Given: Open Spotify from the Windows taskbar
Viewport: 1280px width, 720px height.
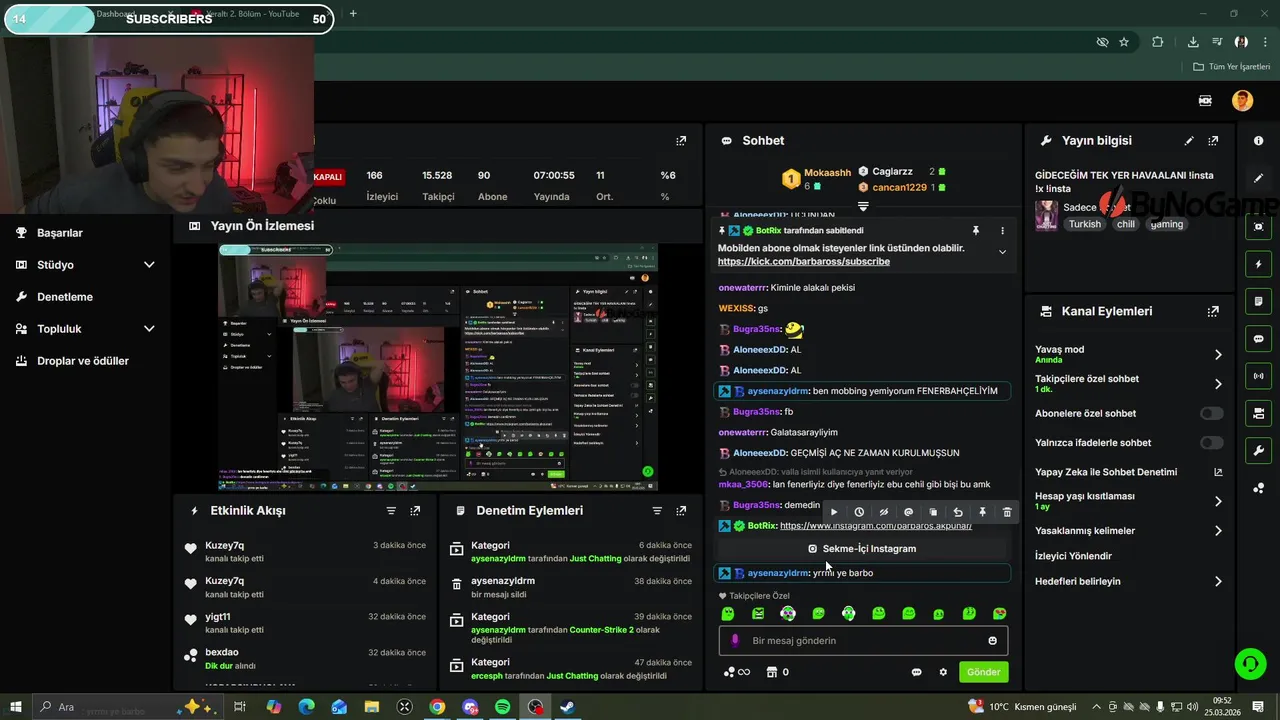Looking at the screenshot, I should click(503, 707).
